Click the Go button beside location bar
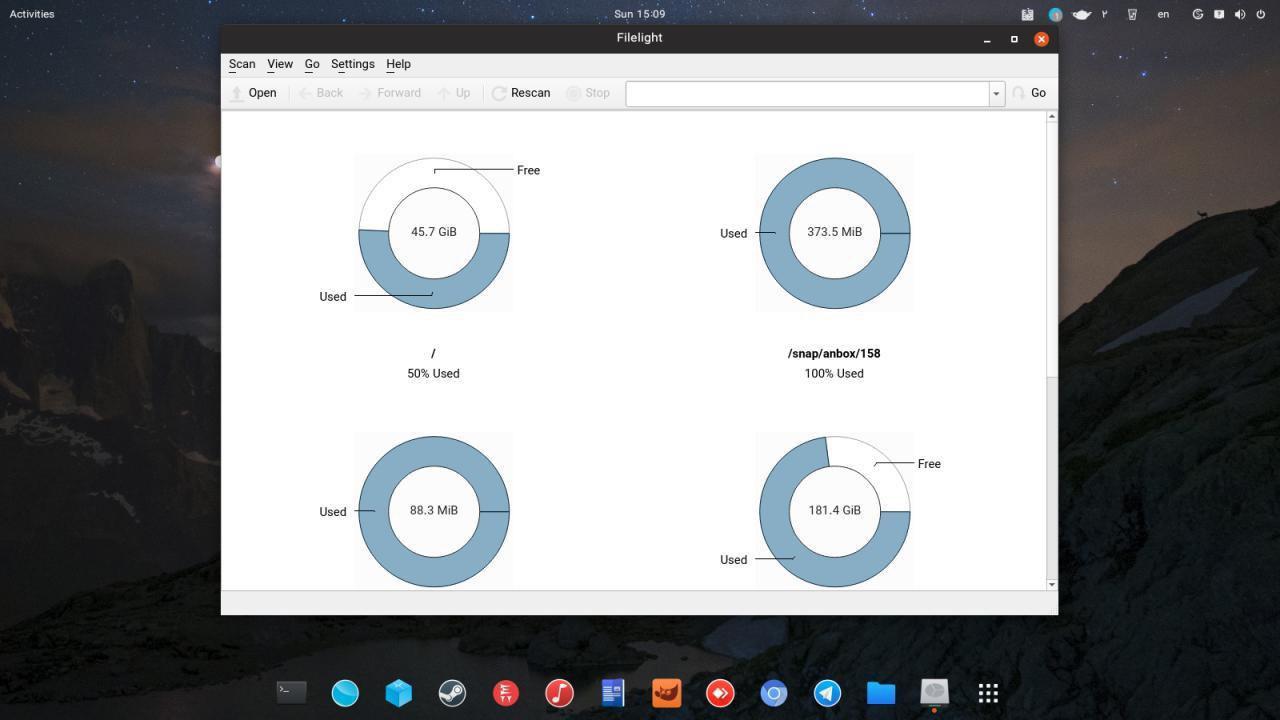 click(1029, 93)
